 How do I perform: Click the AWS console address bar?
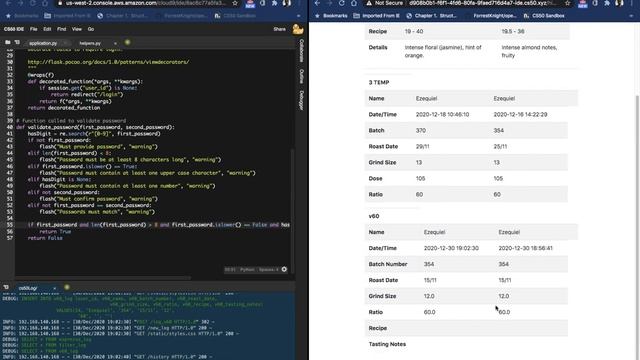point(146,3)
